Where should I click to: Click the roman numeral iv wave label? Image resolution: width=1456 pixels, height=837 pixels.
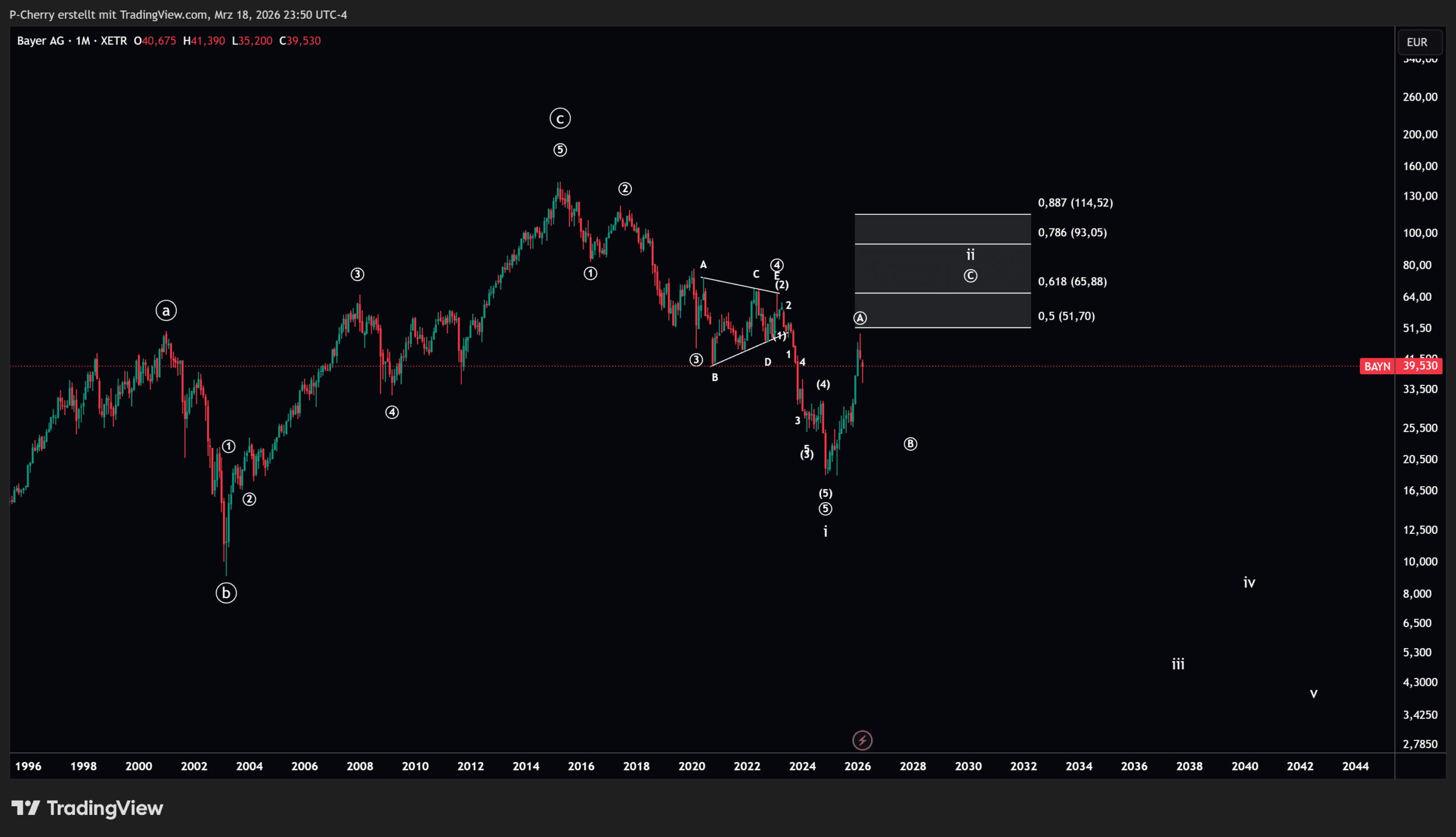coord(1249,583)
